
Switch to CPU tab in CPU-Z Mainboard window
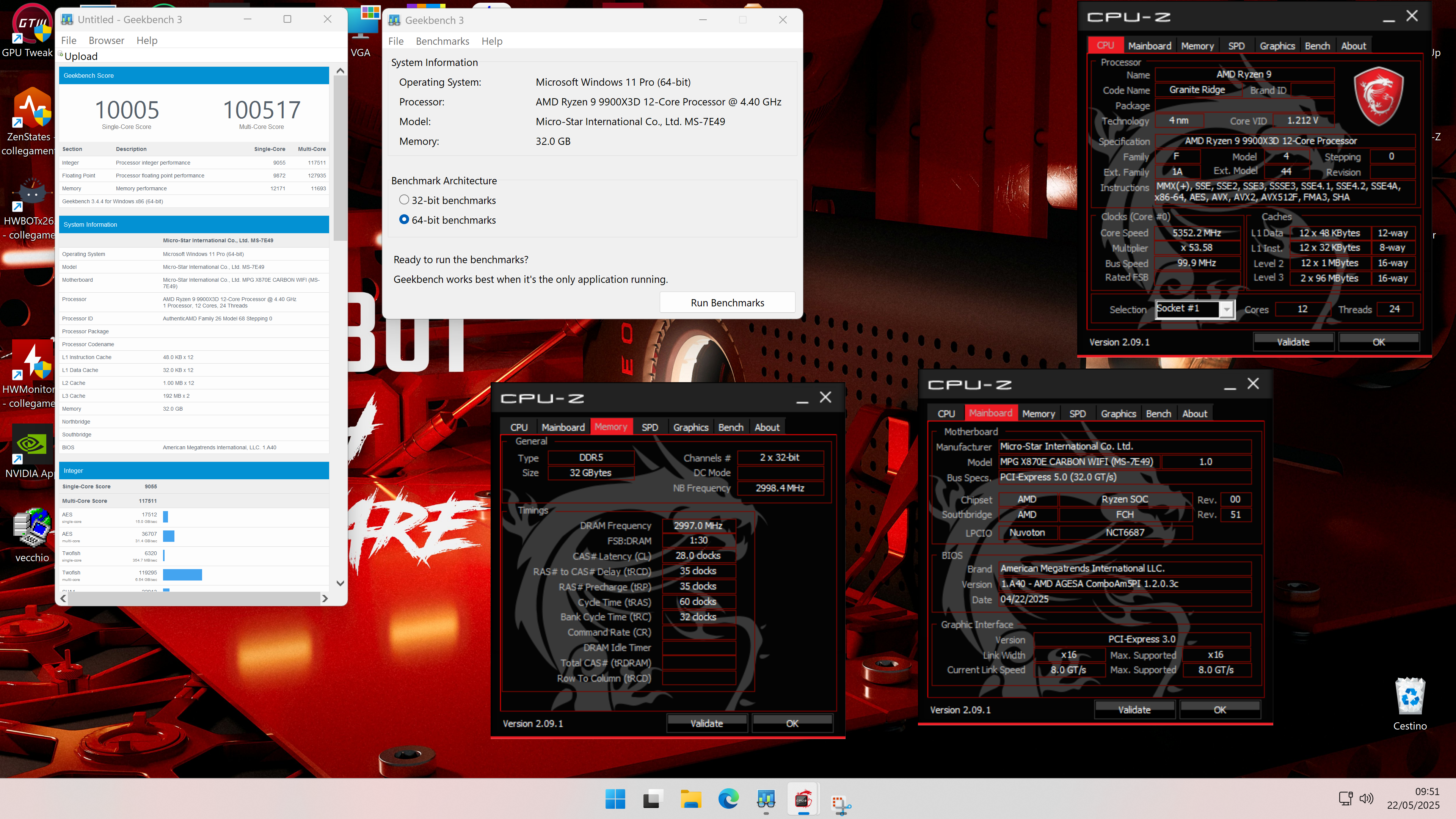[x=946, y=413]
